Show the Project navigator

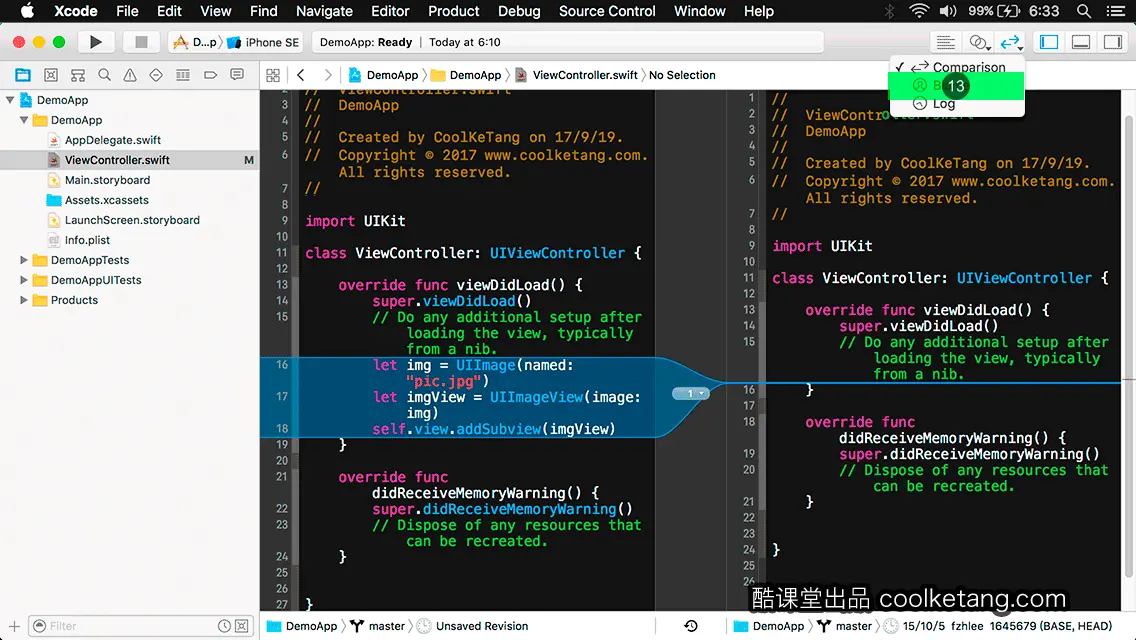(x=23, y=75)
